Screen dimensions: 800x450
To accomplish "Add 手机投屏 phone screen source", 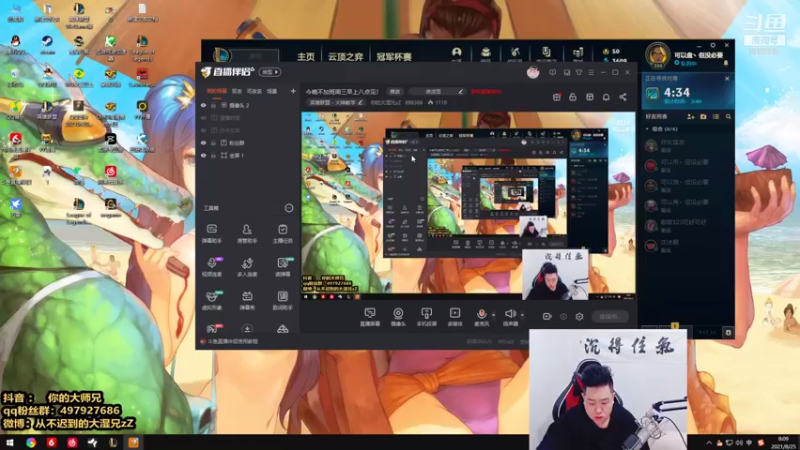I will click(x=427, y=316).
